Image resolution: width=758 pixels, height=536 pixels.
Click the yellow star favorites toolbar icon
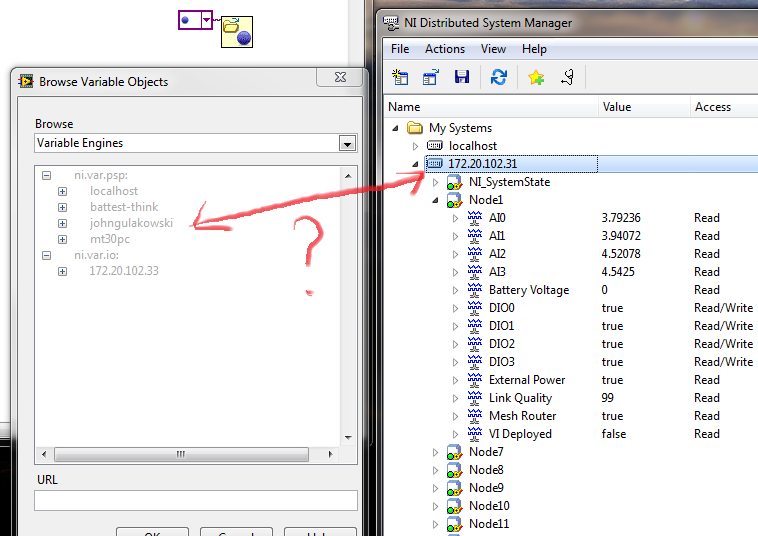coord(536,77)
